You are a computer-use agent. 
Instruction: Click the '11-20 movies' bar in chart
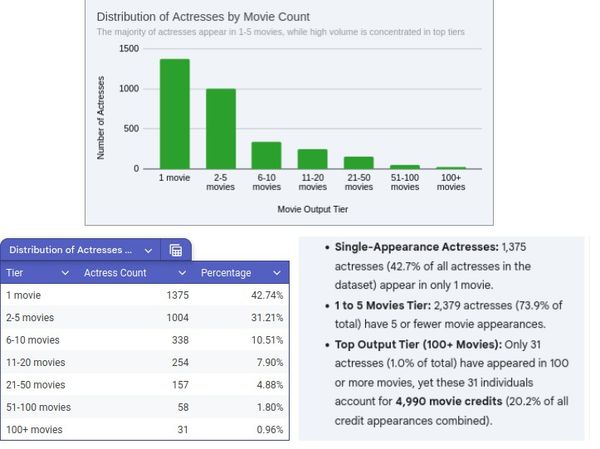click(313, 159)
